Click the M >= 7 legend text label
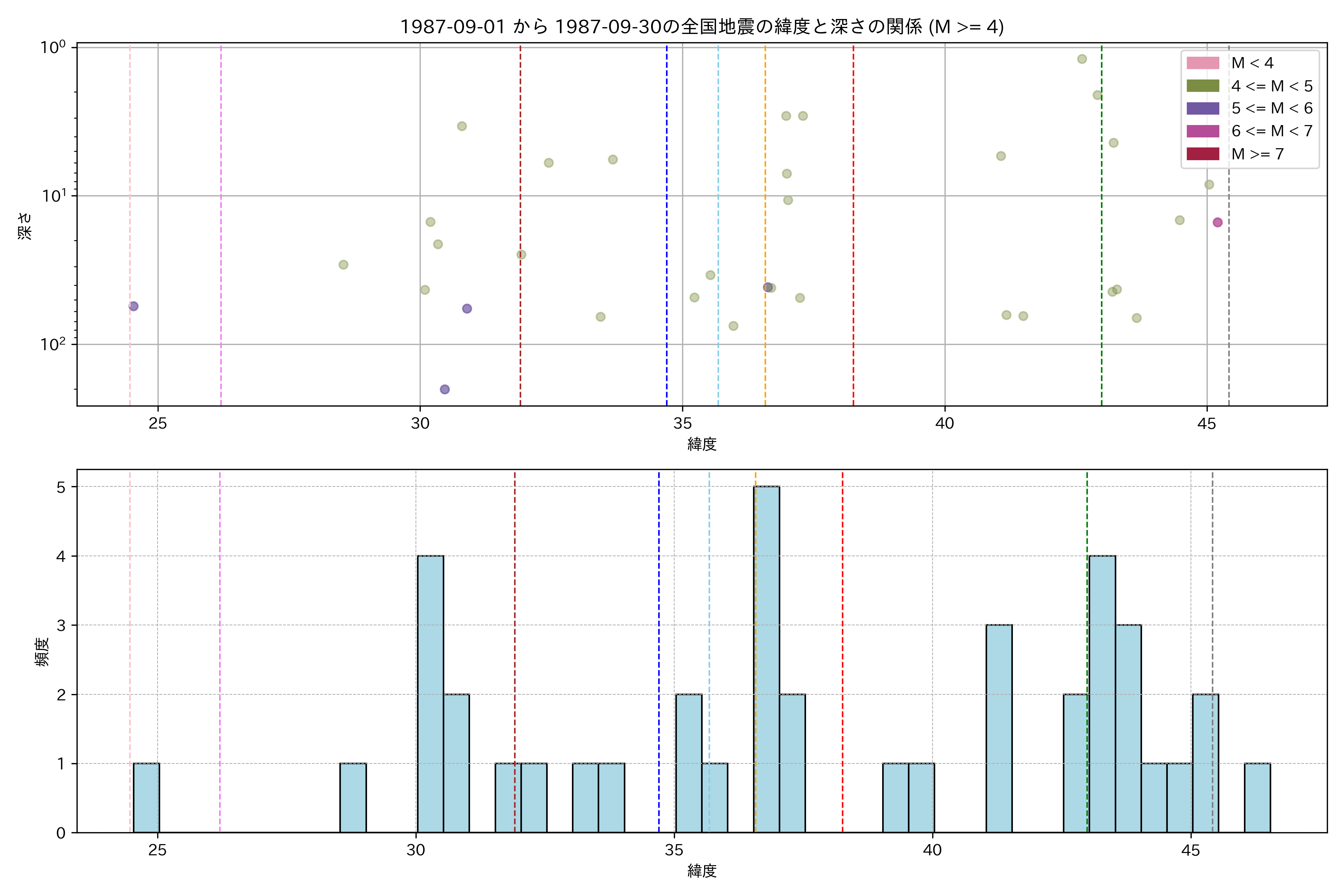 click(1258, 154)
